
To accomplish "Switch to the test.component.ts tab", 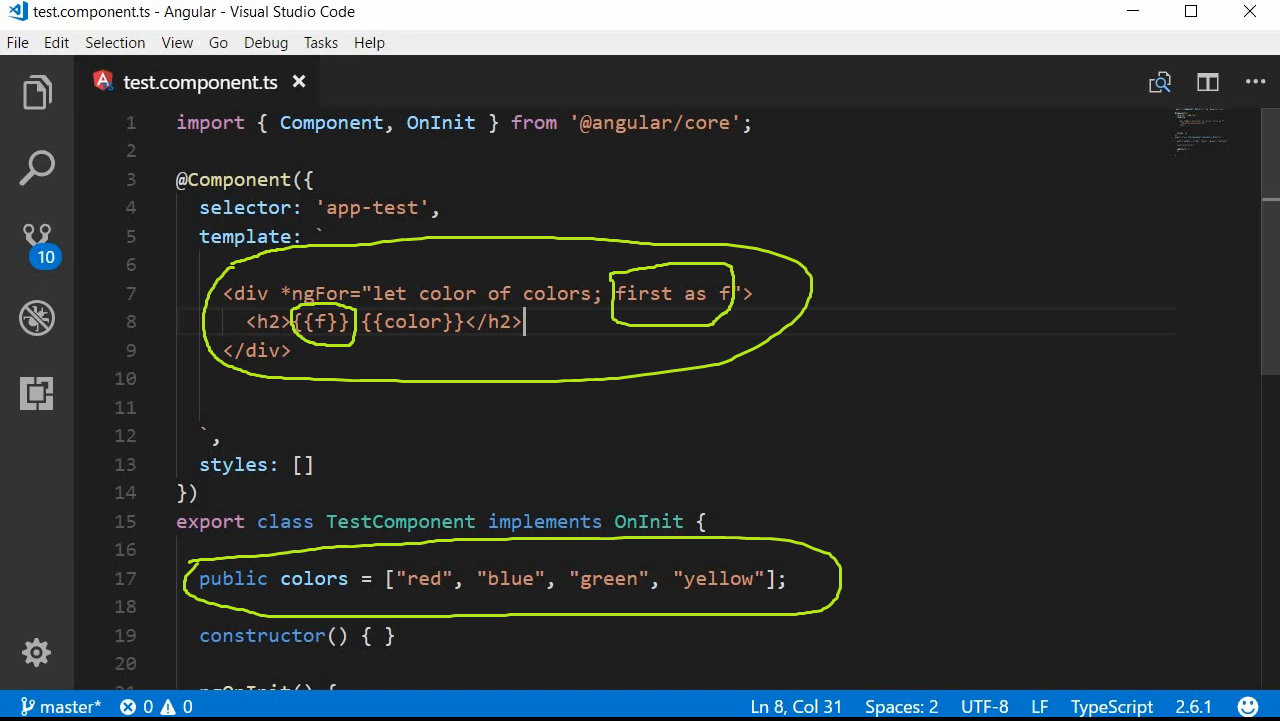I will click(x=200, y=82).
